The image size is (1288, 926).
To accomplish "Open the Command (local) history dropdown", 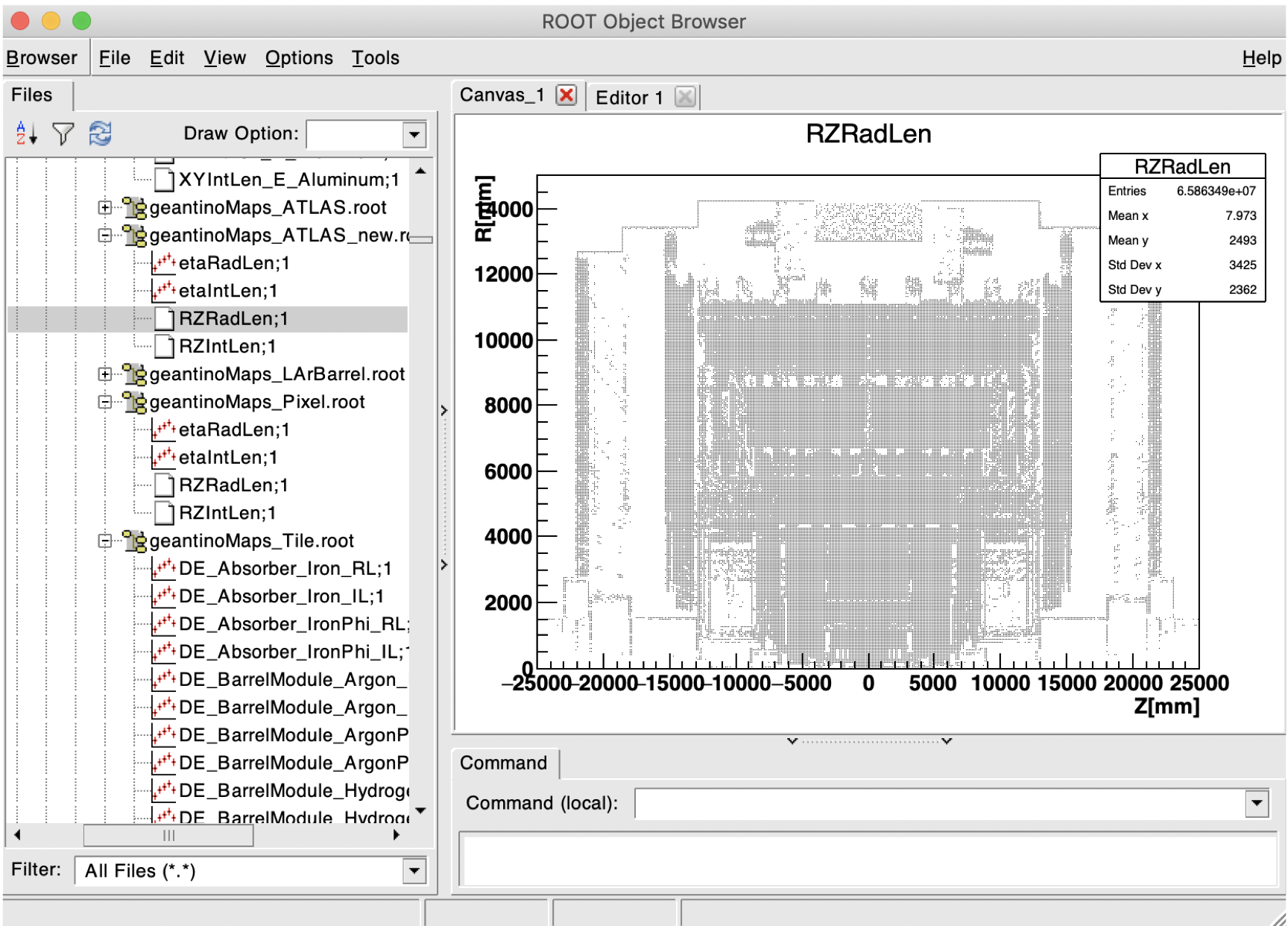I will click(x=1257, y=803).
